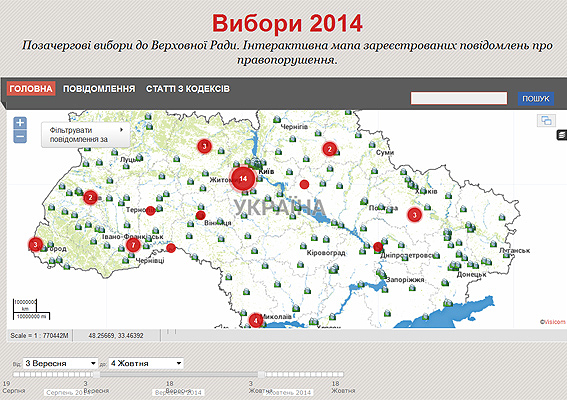Zoom out with the minus button
The image size is (567, 400).
point(20,137)
